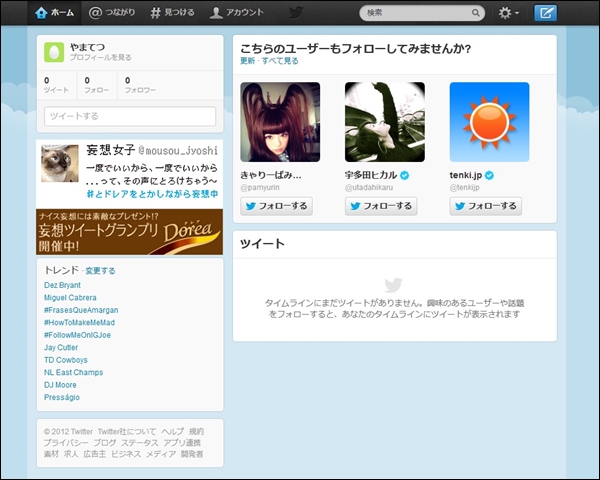The height and width of the screenshot is (480, 600).
Task: Open footer link 素材
Action: click(51, 454)
